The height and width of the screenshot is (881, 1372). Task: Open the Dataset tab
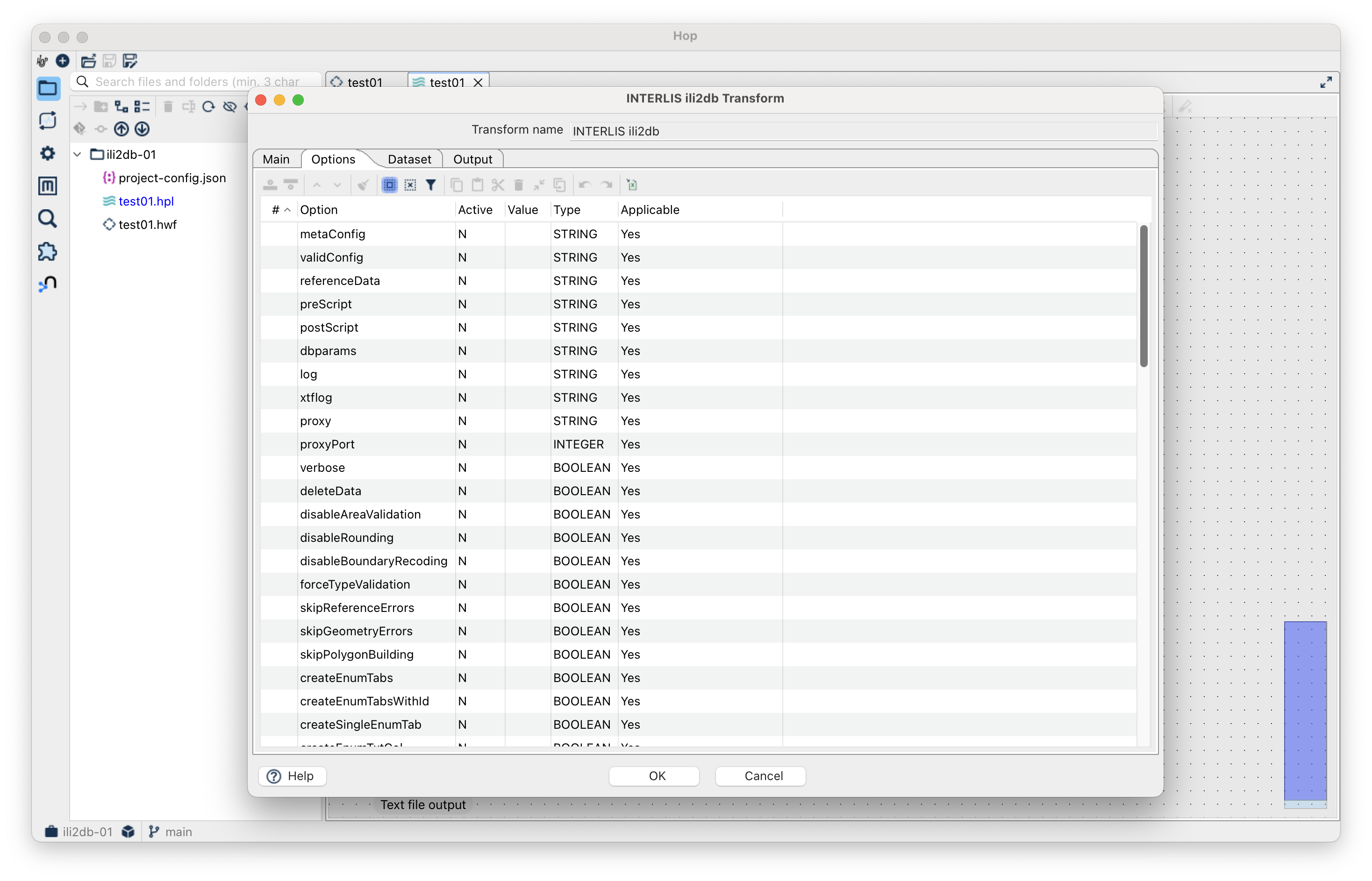point(409,159)
